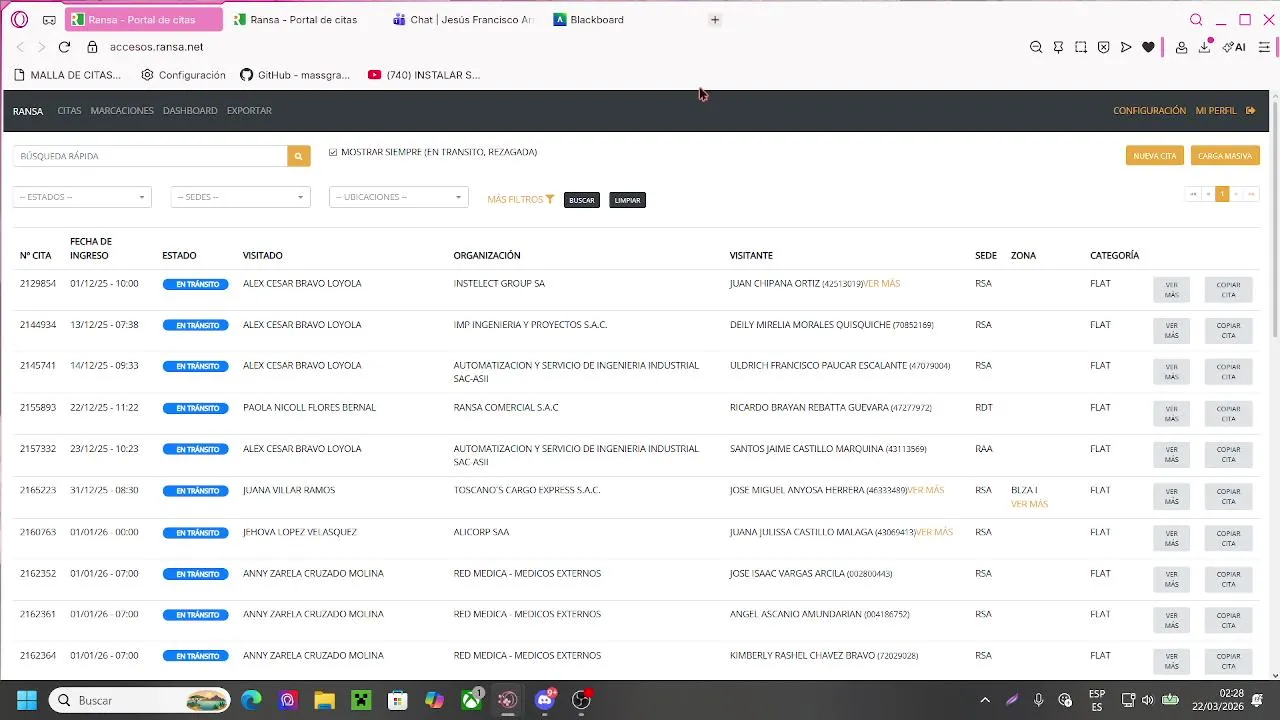Click the Opera logo menu icon
The width and height of the screenshot is (1280, 720).
[x=19, y=20]
